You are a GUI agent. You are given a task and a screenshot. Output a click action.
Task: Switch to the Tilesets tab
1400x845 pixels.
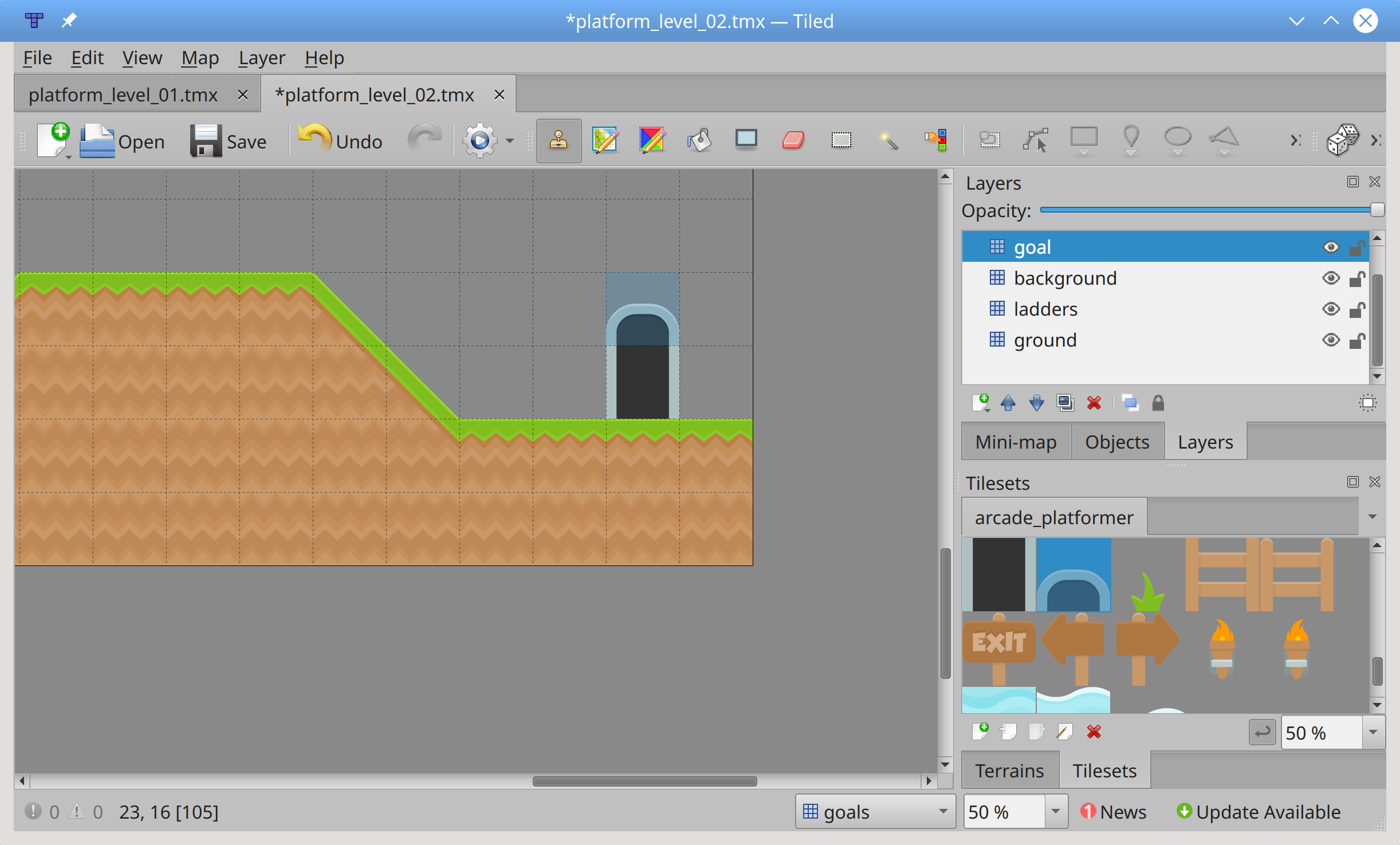(1104, 770)
